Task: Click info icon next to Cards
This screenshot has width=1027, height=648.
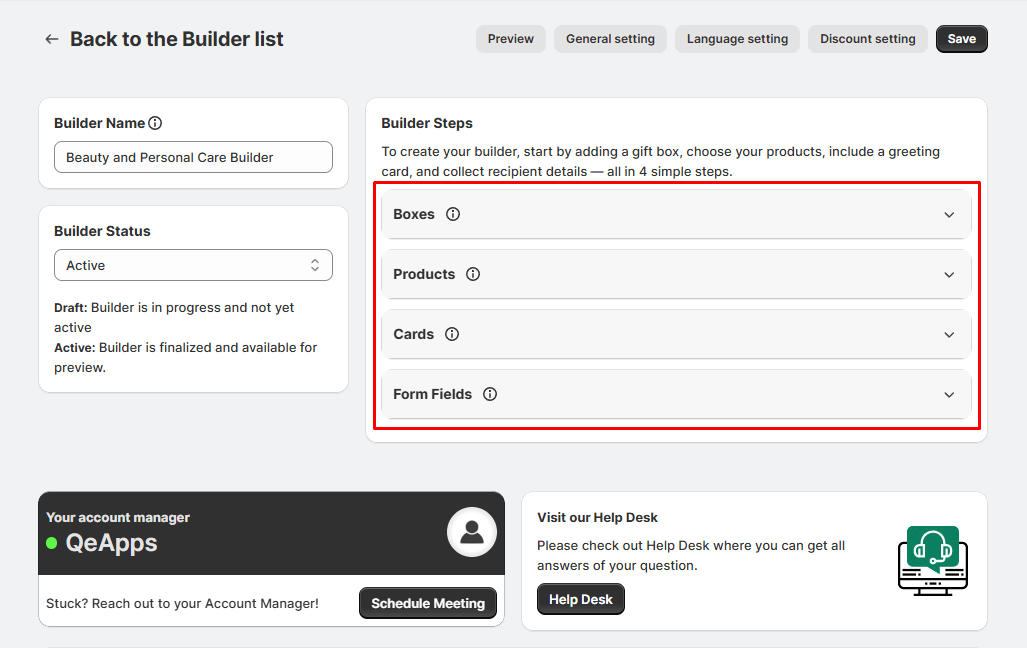Action: tap(452, 334)
